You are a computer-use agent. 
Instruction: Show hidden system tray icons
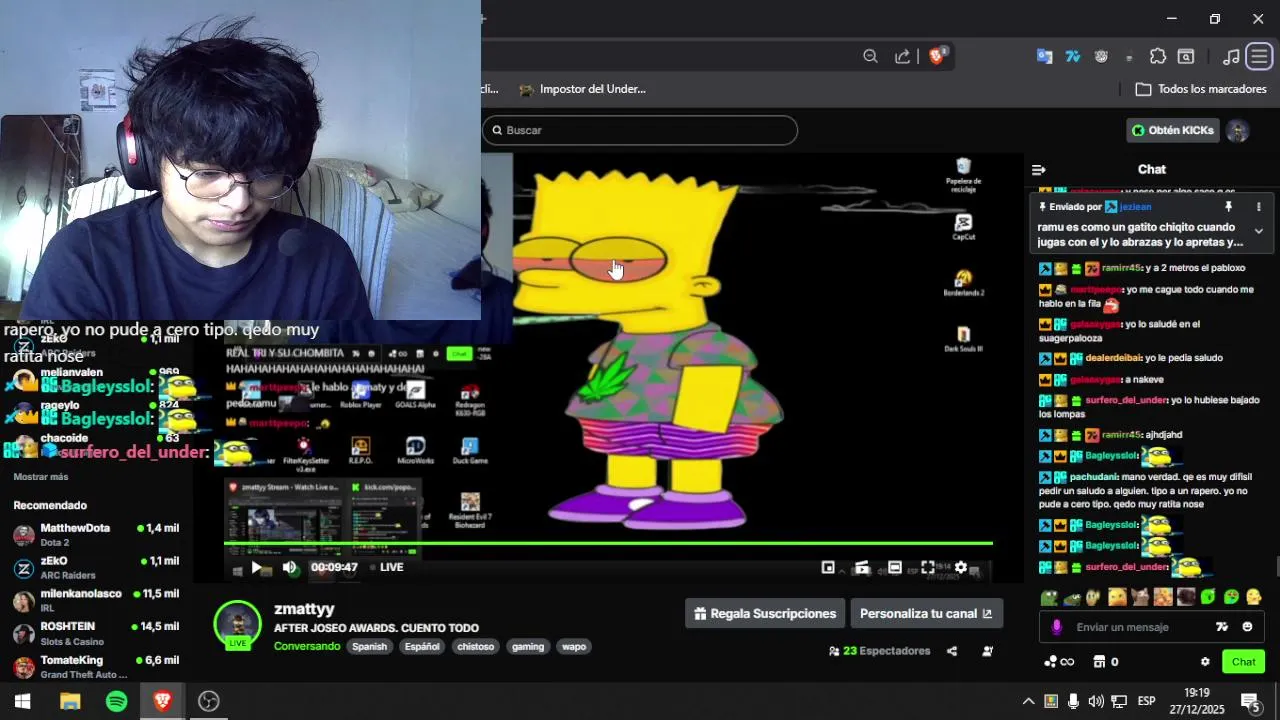(x=1027, y=701)
